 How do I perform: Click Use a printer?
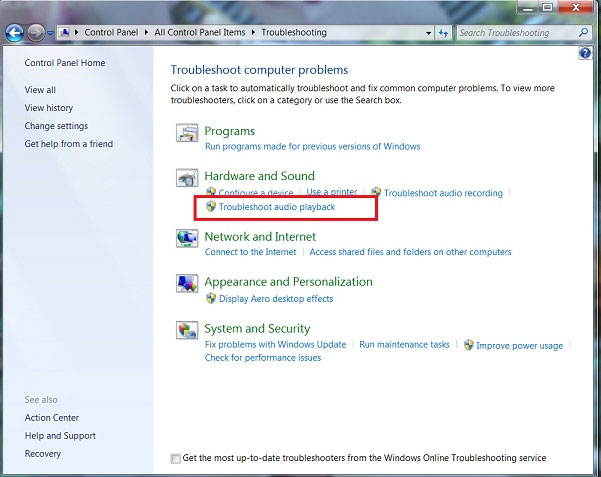tap(332, 192)
